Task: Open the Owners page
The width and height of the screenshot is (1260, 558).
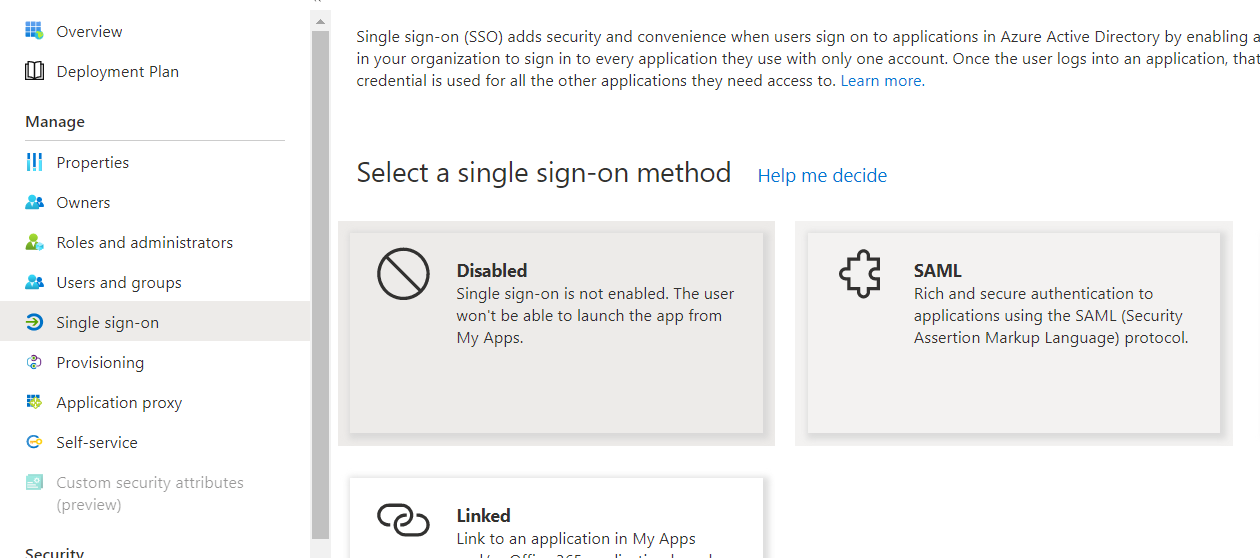Action: point(155,202)
